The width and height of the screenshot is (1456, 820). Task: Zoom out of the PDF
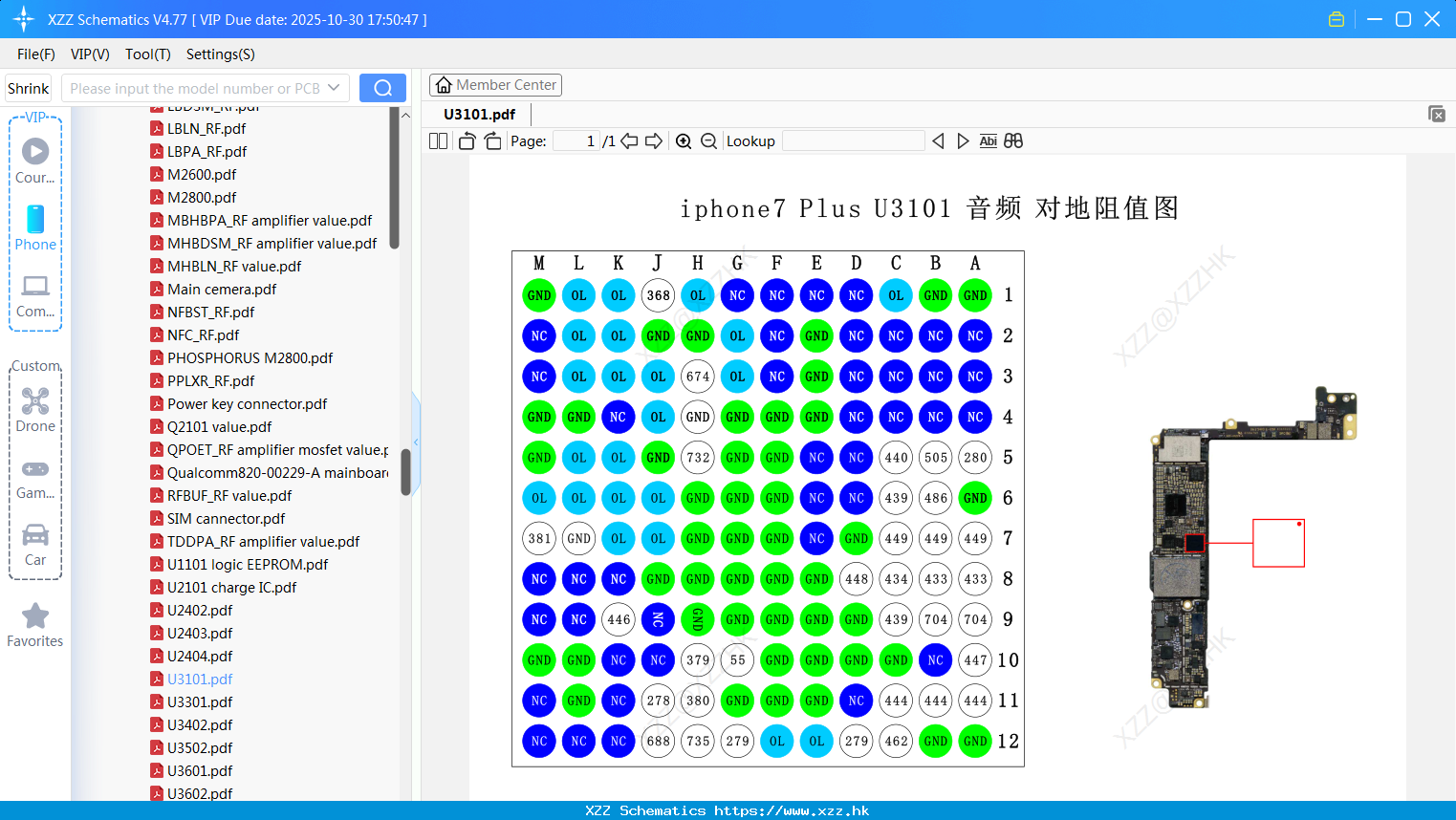tap(708, 141)
